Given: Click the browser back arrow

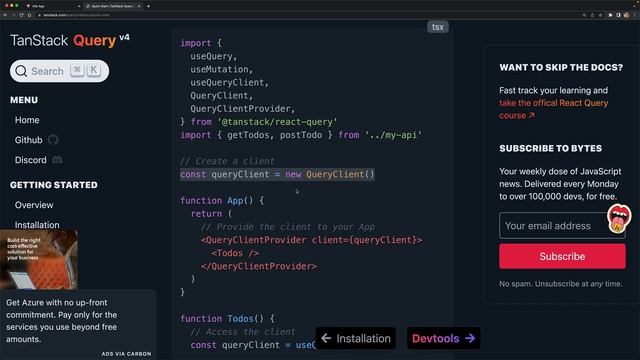Looking at the screenshot, I should click(x=5, y=15).
